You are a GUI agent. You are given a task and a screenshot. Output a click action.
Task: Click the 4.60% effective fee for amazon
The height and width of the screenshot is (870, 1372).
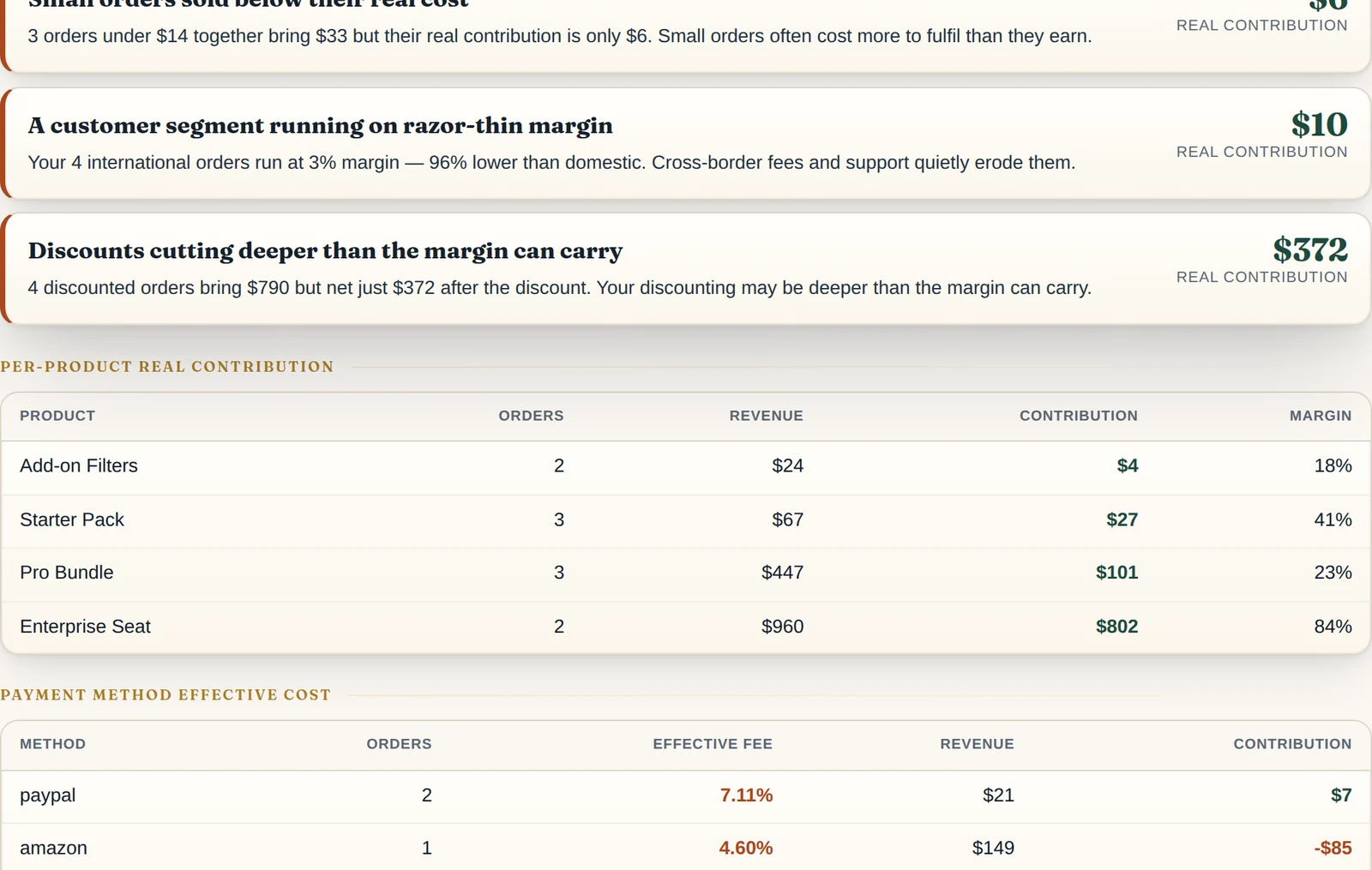(745, 849)
